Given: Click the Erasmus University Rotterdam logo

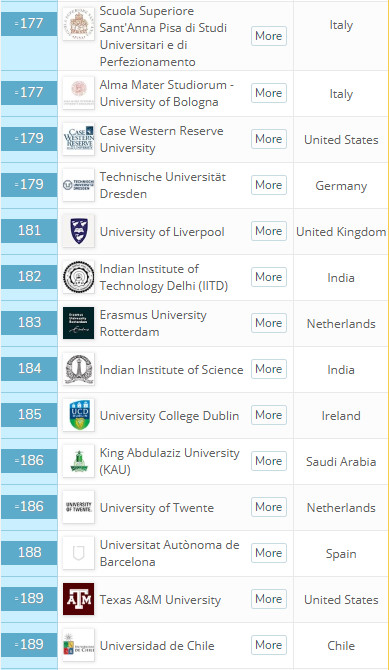Looking at the screenshot, I should (x=78, y=323).
